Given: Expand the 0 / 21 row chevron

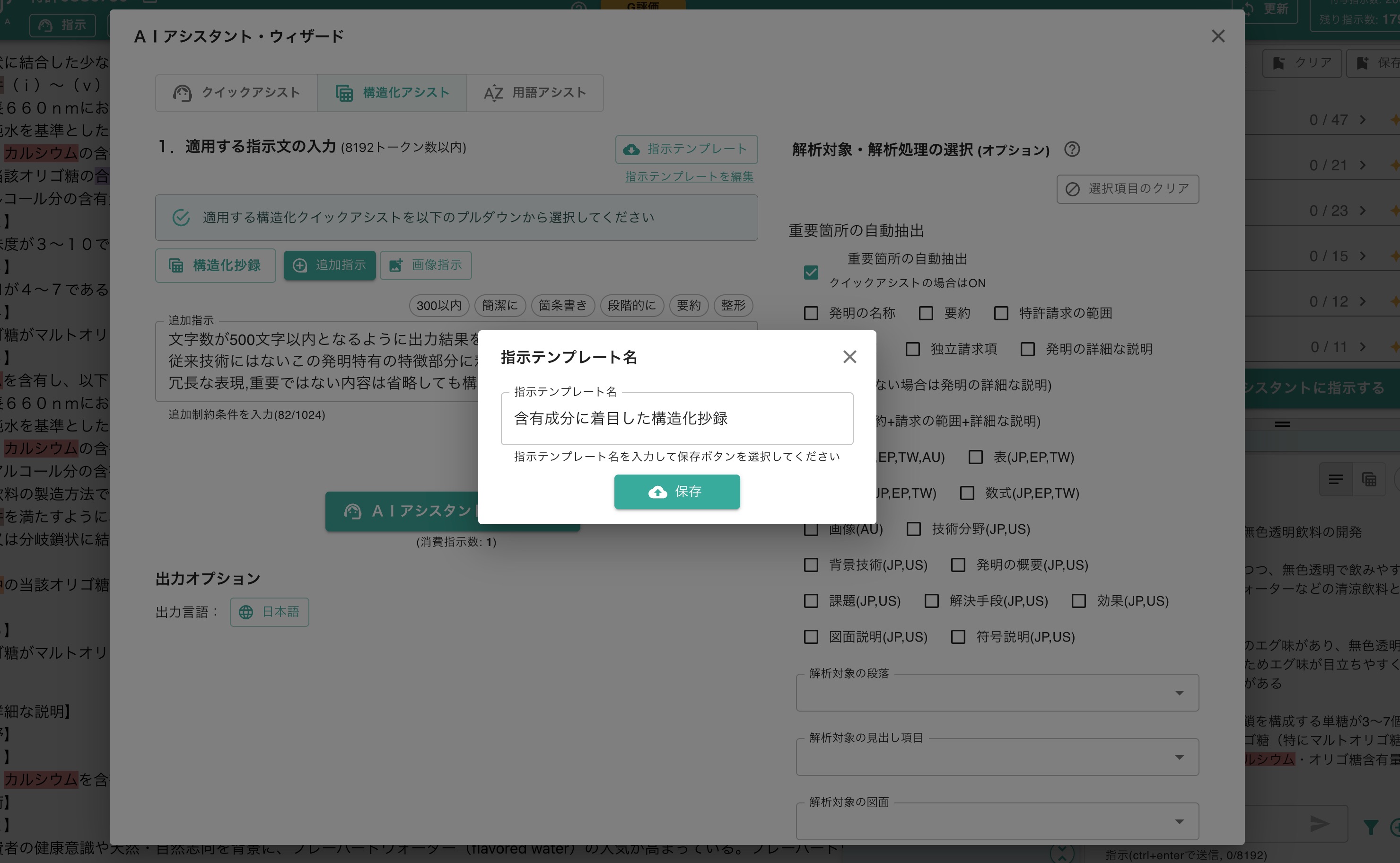Looking at the screenshot, I should pos(1363,166).
